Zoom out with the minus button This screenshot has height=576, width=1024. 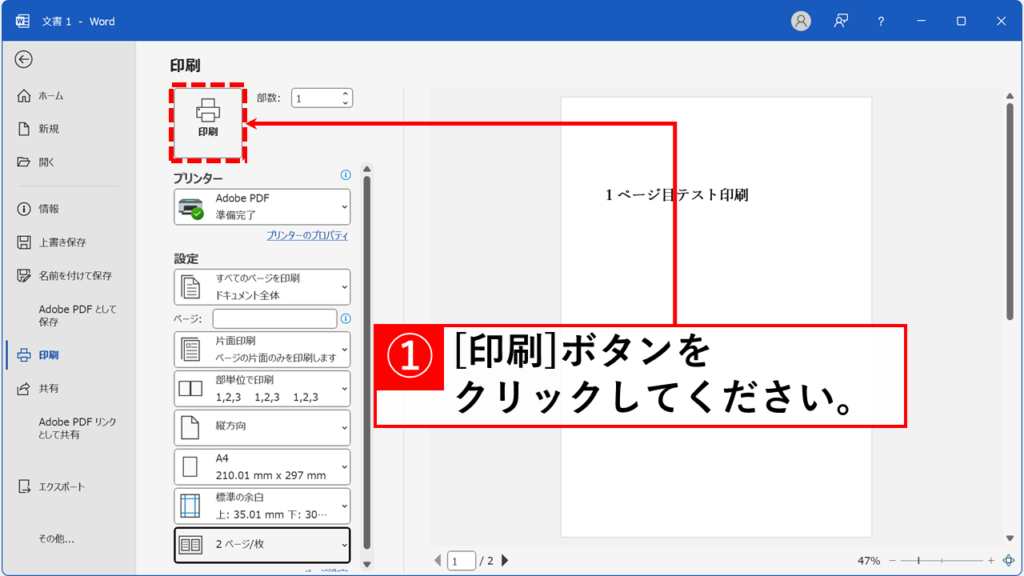(892, 560)
